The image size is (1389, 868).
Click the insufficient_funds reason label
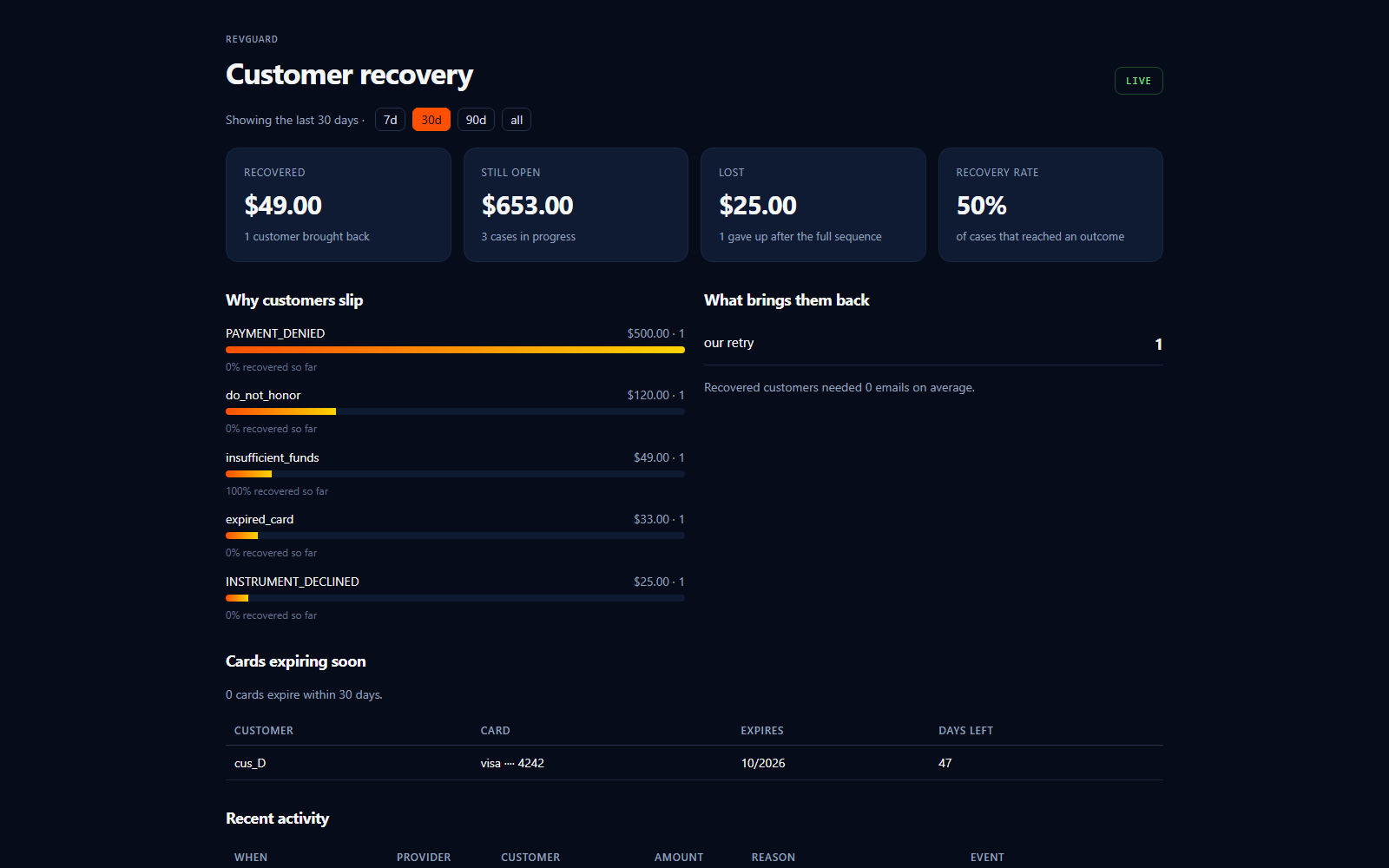click(273, 457)
